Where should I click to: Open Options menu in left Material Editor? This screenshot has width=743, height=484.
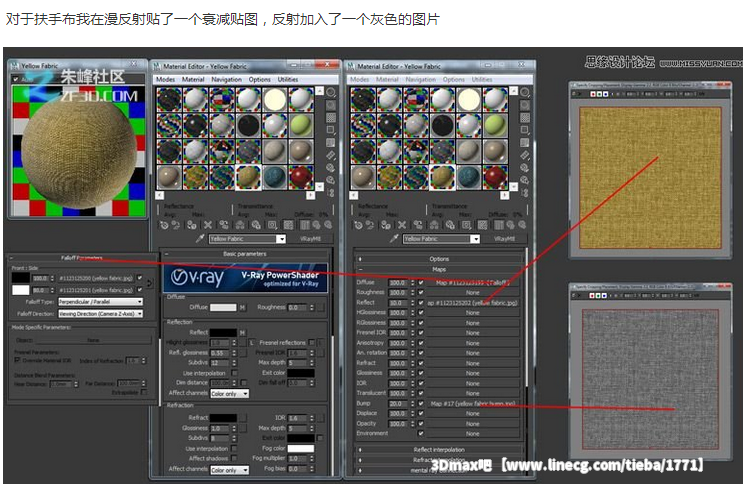pyautogui.click(x=260, y=79)
